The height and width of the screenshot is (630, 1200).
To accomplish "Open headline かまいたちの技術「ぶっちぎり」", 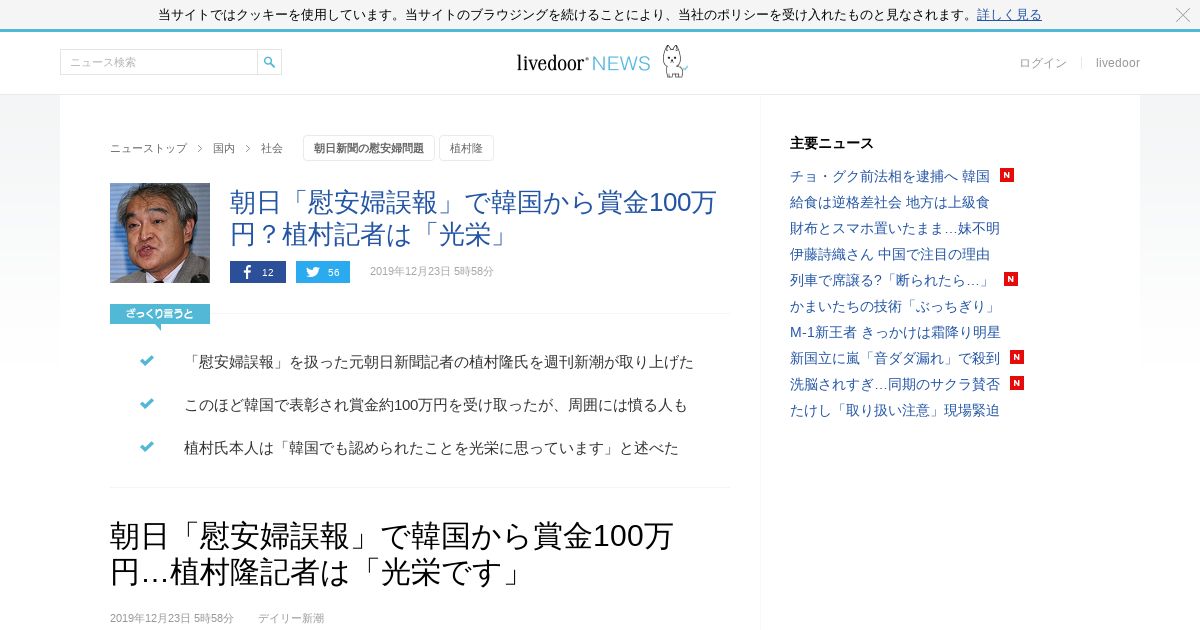I will pyautogui.click(x=893, y=306).
